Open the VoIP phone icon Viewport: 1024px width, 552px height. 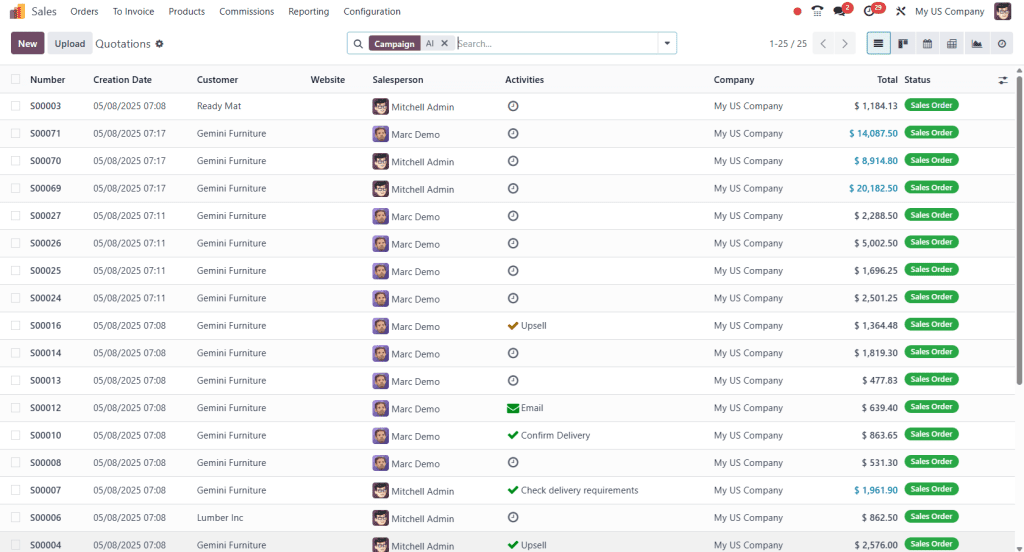tap(817, 12)
